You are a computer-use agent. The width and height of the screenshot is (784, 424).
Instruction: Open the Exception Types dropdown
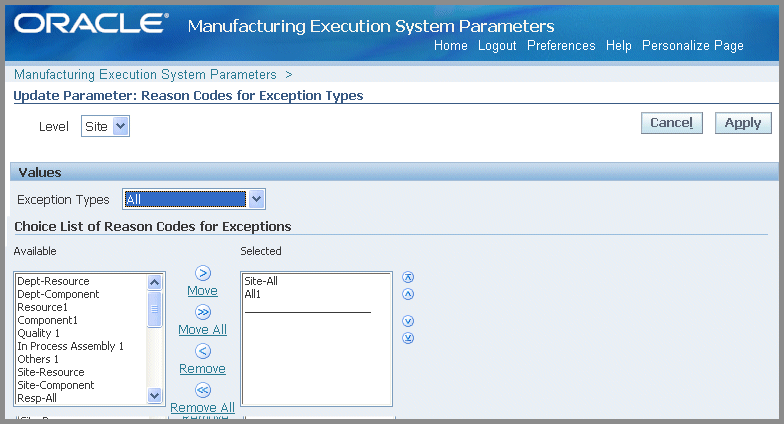tap(194, 199)
